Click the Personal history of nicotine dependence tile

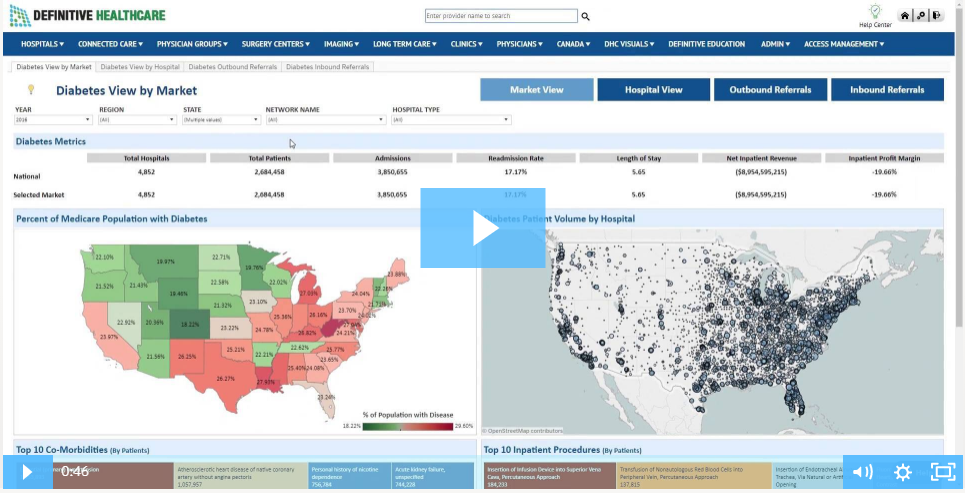pos(350,476)
